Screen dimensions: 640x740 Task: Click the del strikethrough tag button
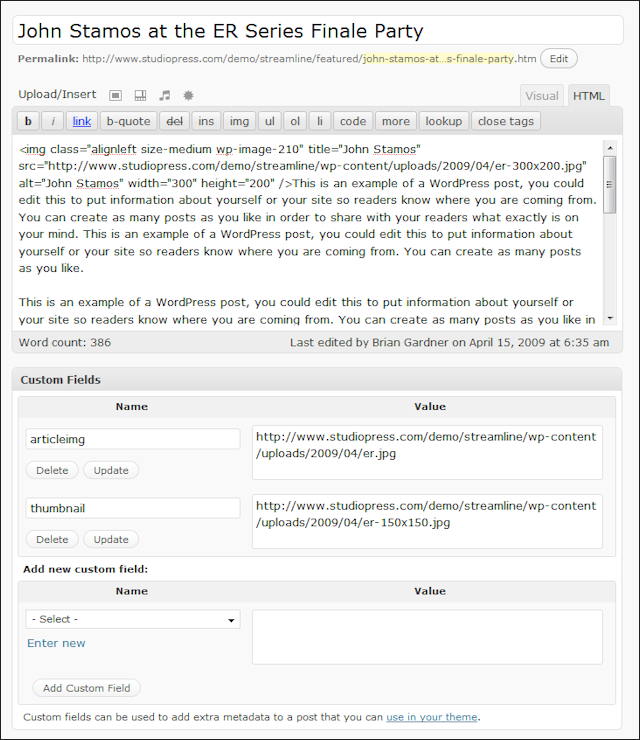coord(175,121)
